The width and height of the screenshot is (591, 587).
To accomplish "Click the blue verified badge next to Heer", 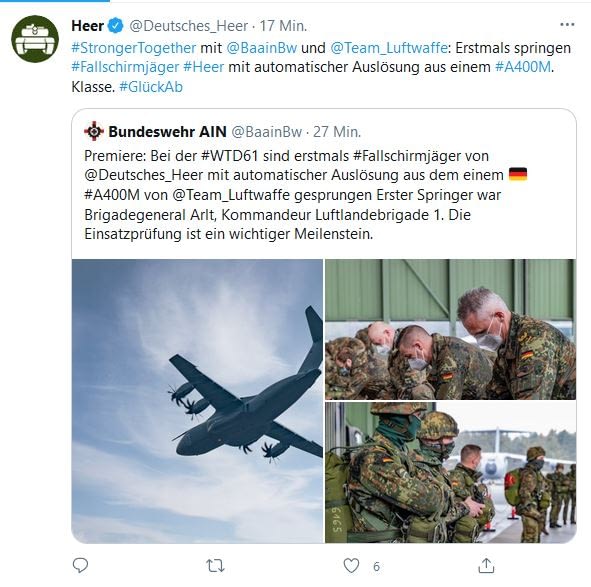I will [116, 26].
